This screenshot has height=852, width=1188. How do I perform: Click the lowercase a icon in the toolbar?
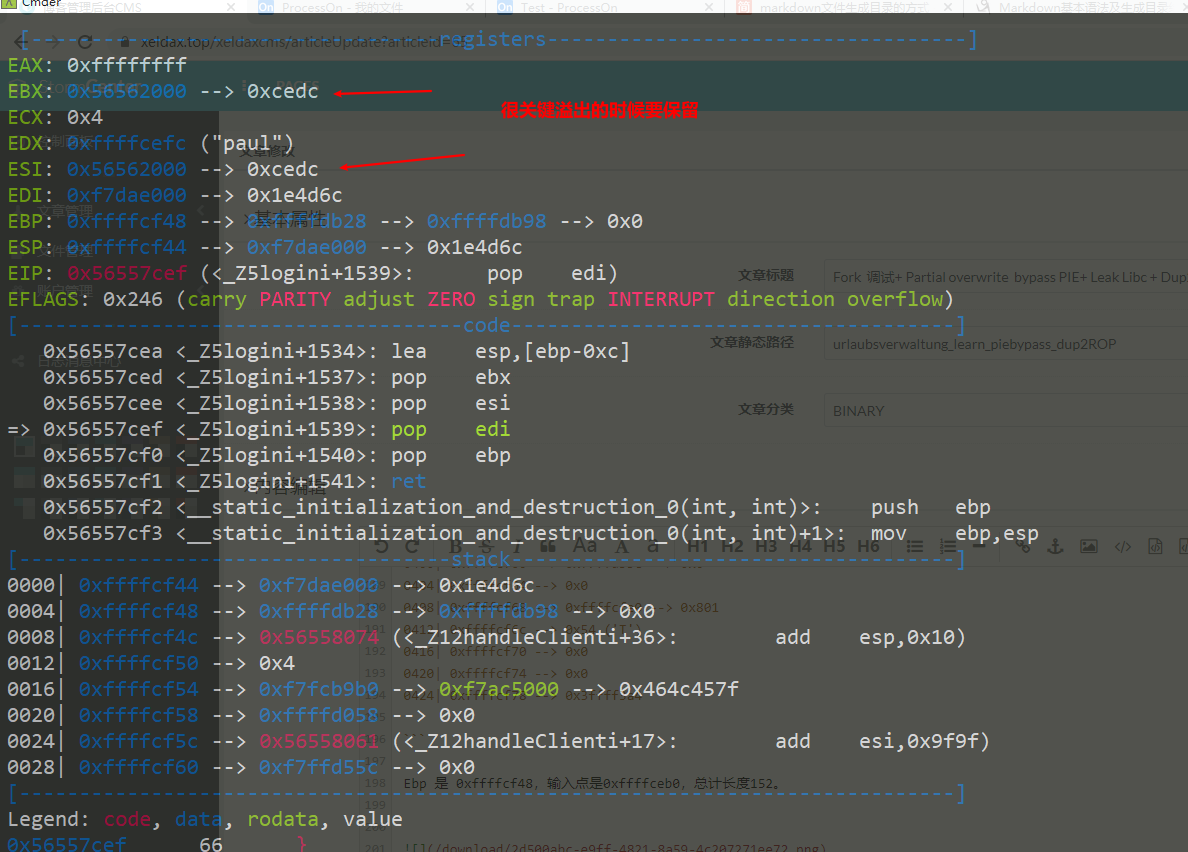click(652, 546)
